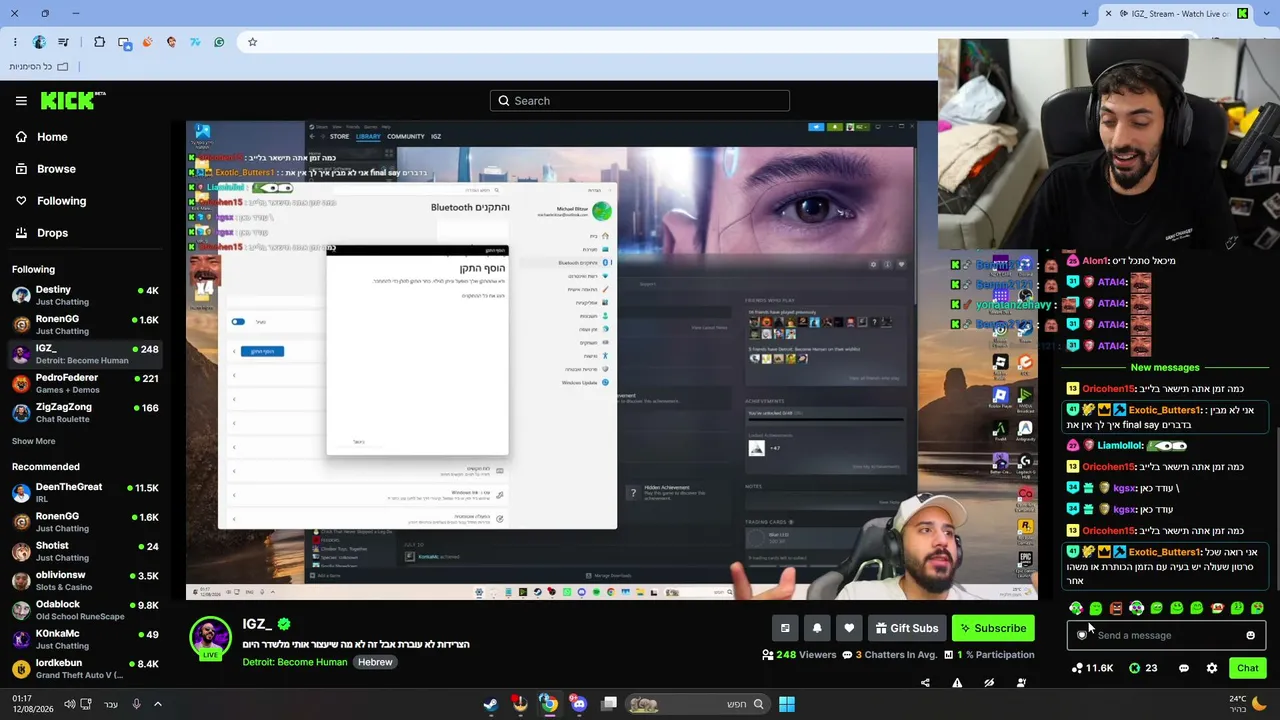1280x720 pixels.
Task: Show hidden system tray icons chevron
Action: (x=157, y=704)
